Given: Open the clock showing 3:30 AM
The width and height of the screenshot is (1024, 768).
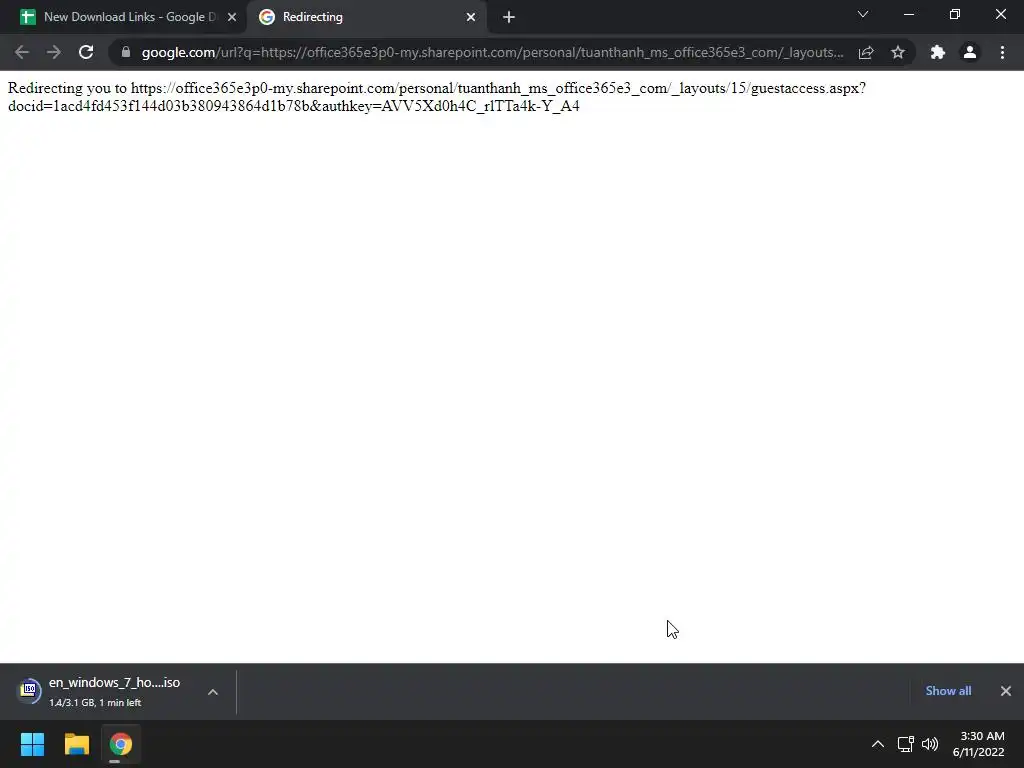Looking at the screenshot, I should coord(978,744).
